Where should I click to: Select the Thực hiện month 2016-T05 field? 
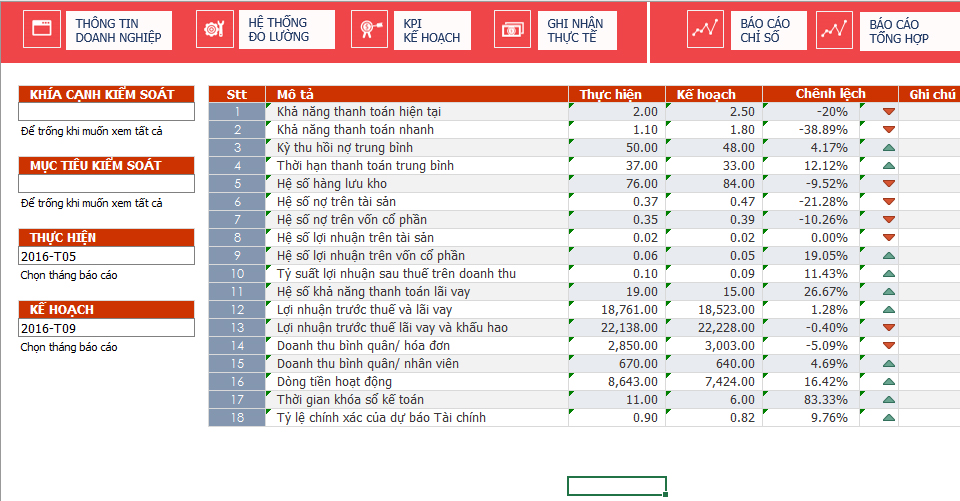(x=106, y=256)
